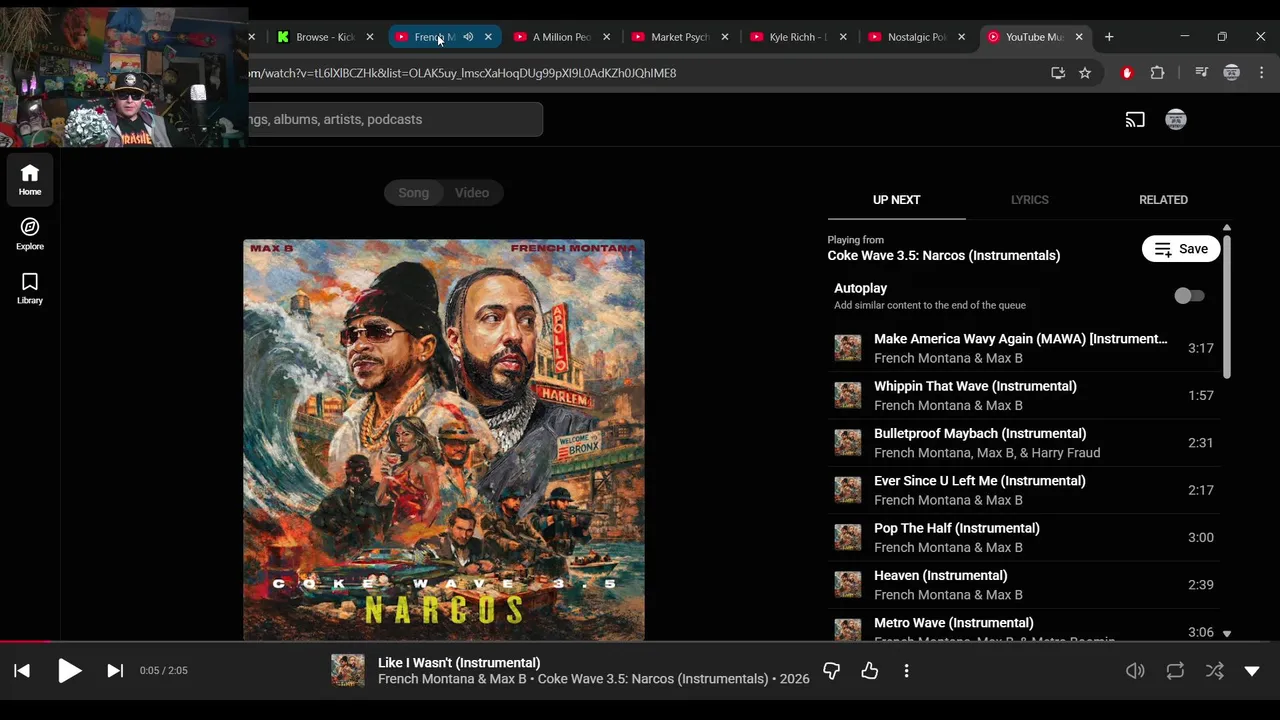Image resolution: width=1280 pixels, height=720 pixels.
Task: Click thumbnail of Whippin That Wave track
Action: [848, 395]
